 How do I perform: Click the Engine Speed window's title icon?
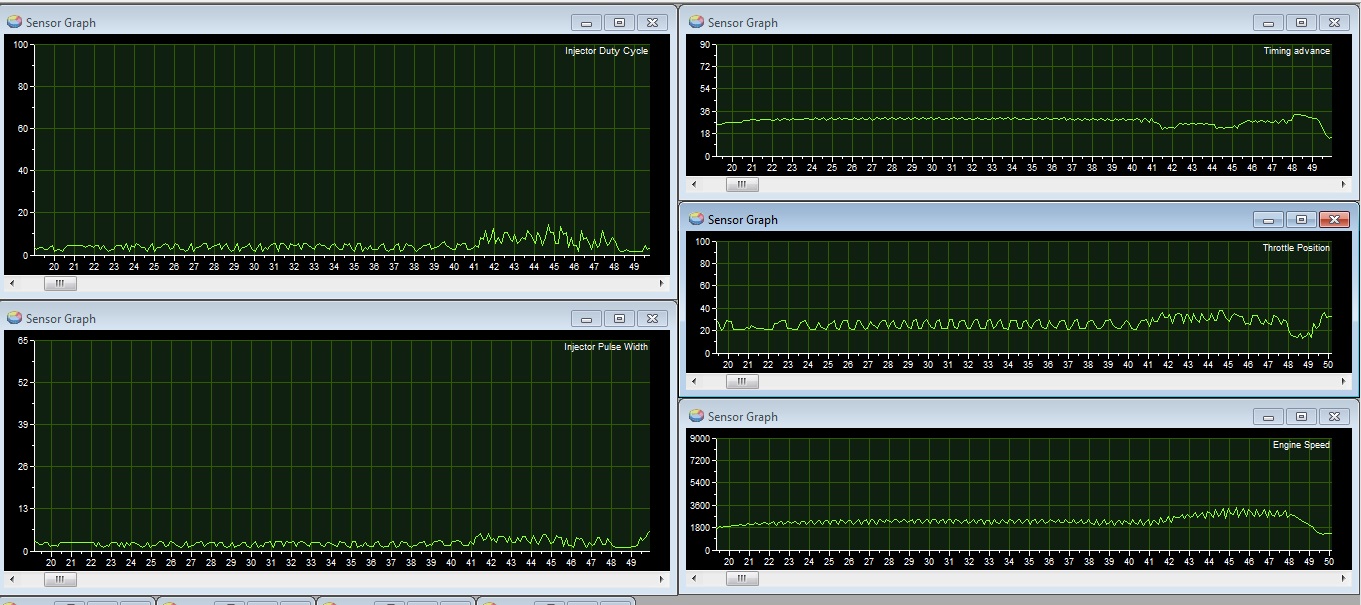(696, 416)
